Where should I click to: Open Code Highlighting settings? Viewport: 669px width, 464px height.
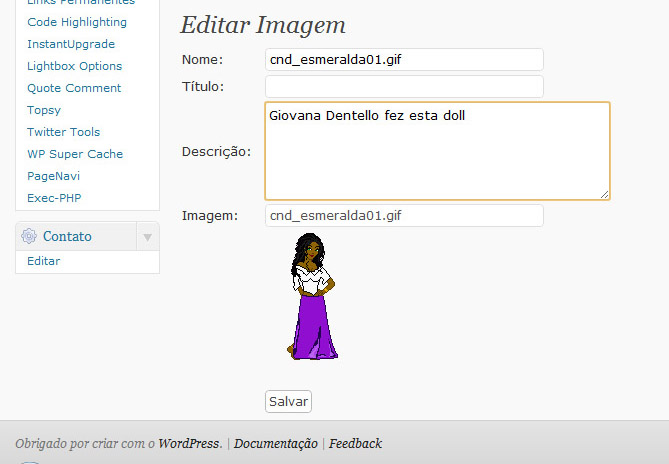tap(77, 22)
